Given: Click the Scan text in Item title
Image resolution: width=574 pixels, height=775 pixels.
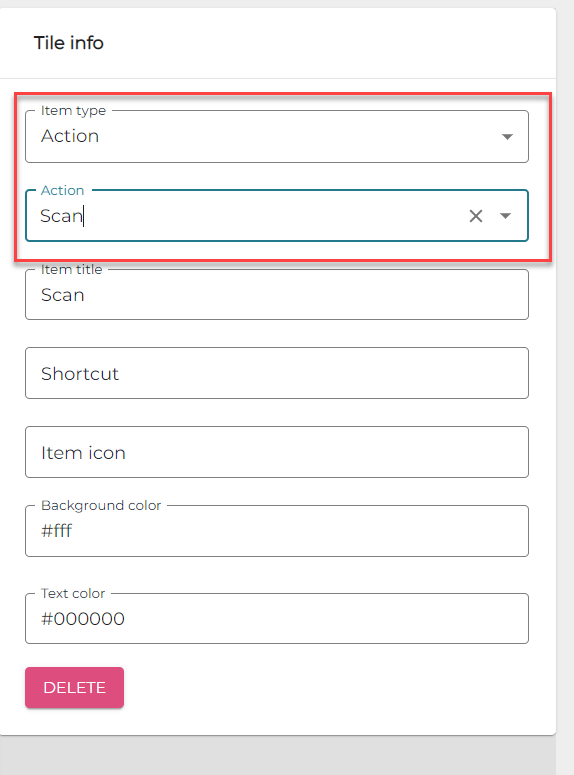Looking at the screenshot, I should point(63,295).
